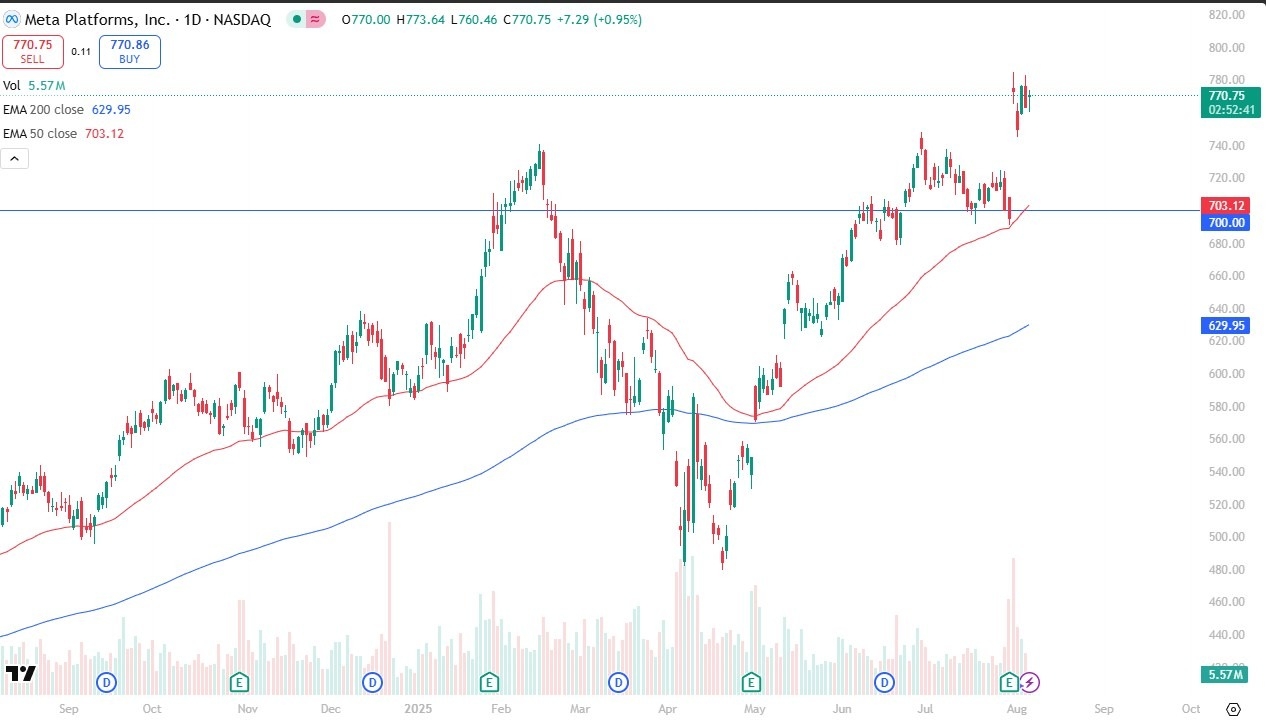Image resolution: width=1266 pixels, height=721 pixels.
Task: Click the H773.64 high value
Action: [x=422, y=20]
